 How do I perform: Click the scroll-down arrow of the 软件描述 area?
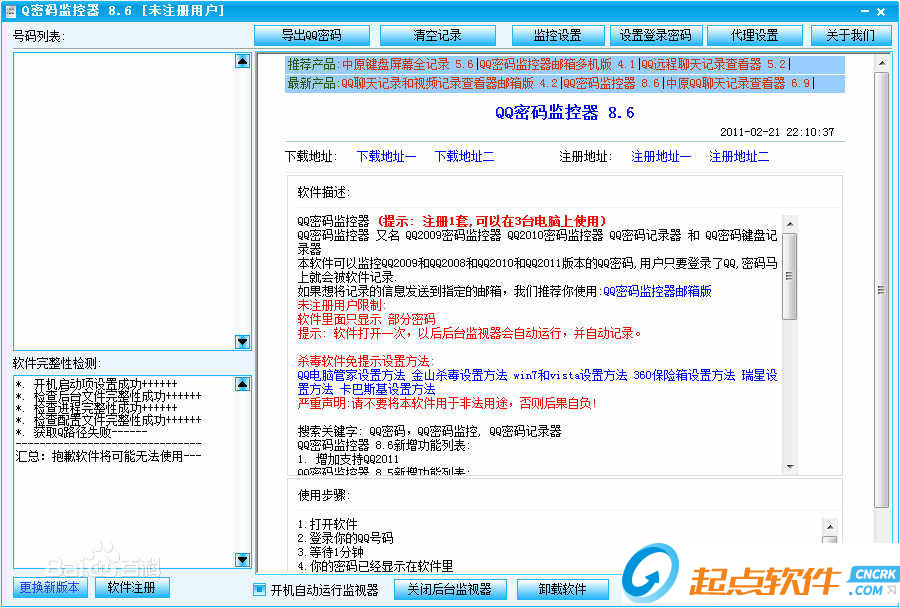pyautogui.click(x=790, y=466)
